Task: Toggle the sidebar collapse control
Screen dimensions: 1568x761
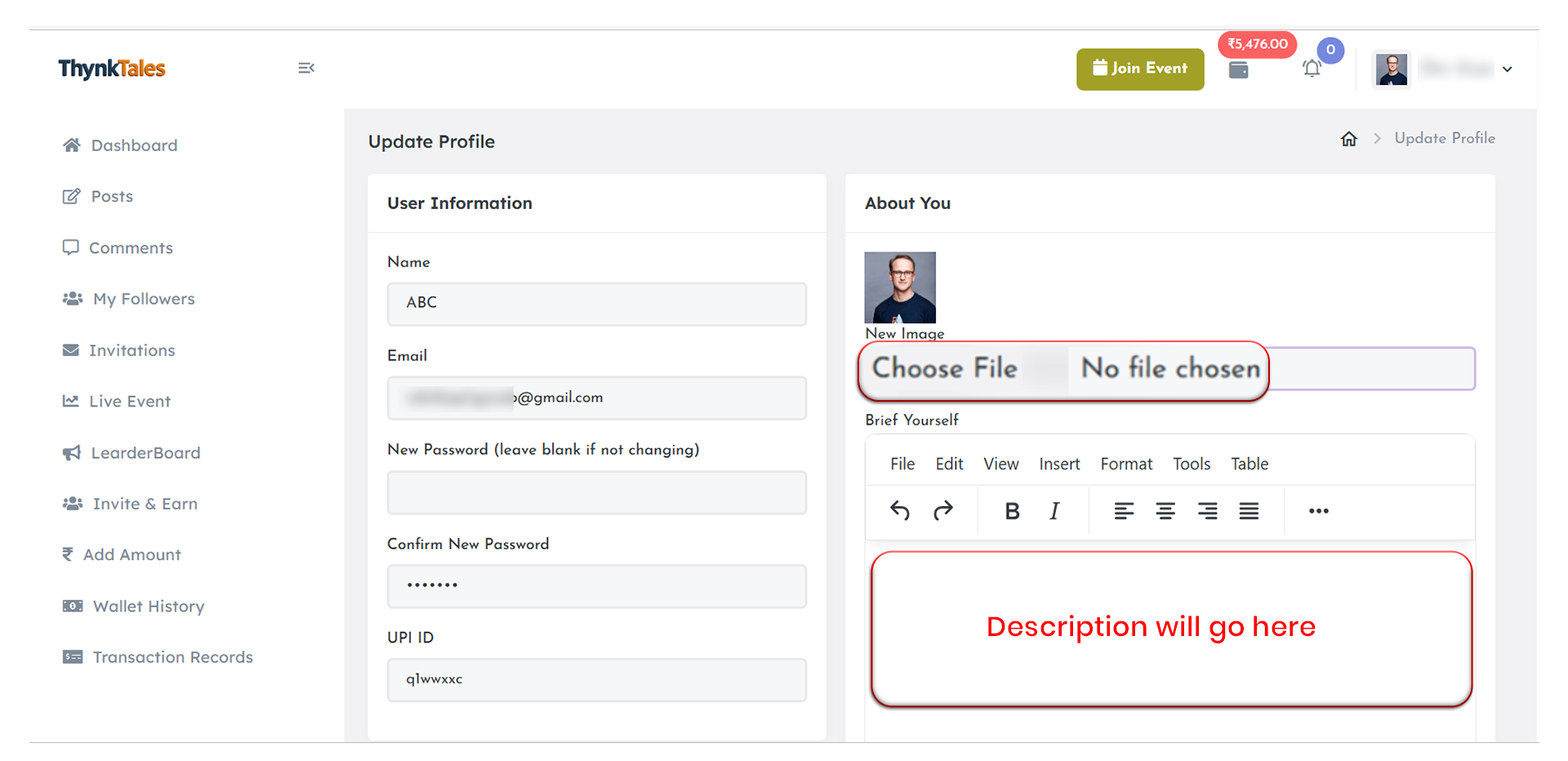Action: point(306,68)
